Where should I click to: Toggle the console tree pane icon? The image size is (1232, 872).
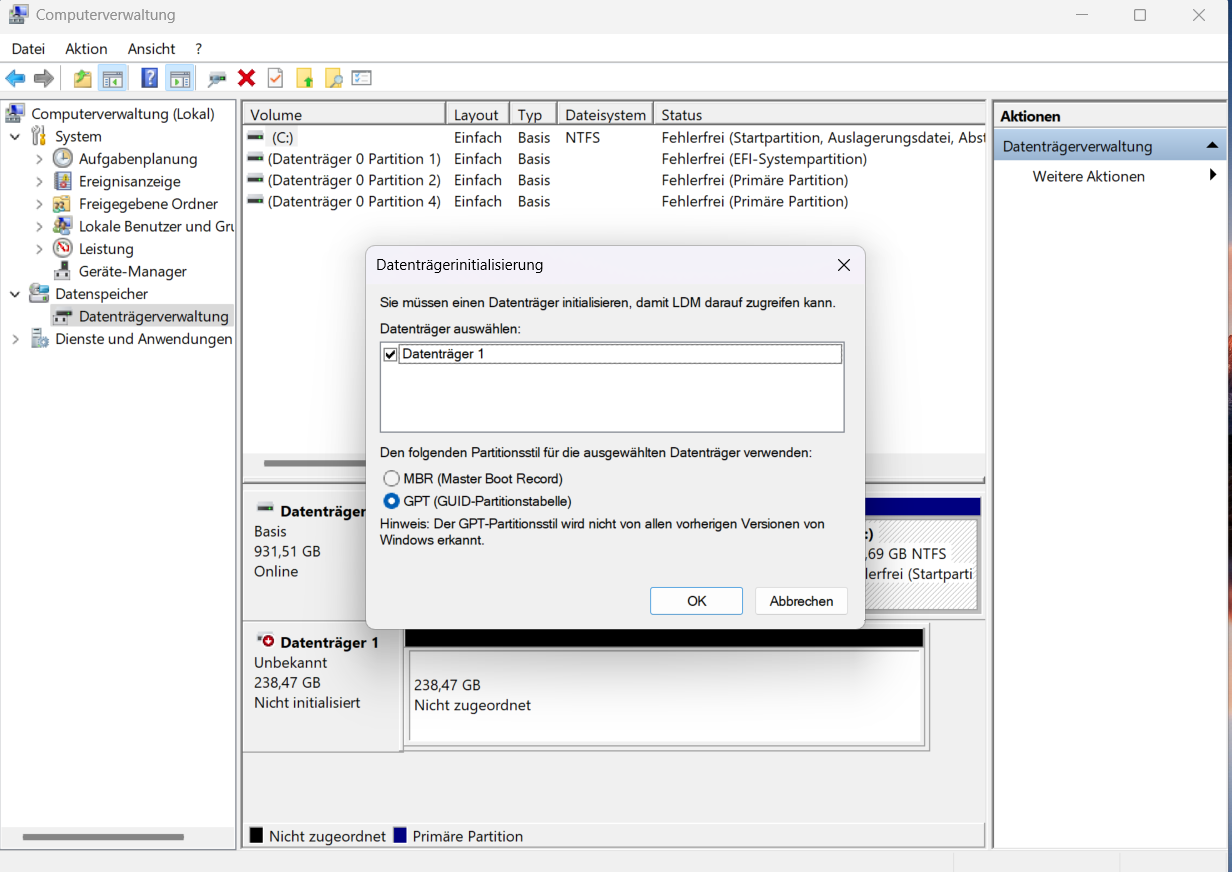[111, 77]
